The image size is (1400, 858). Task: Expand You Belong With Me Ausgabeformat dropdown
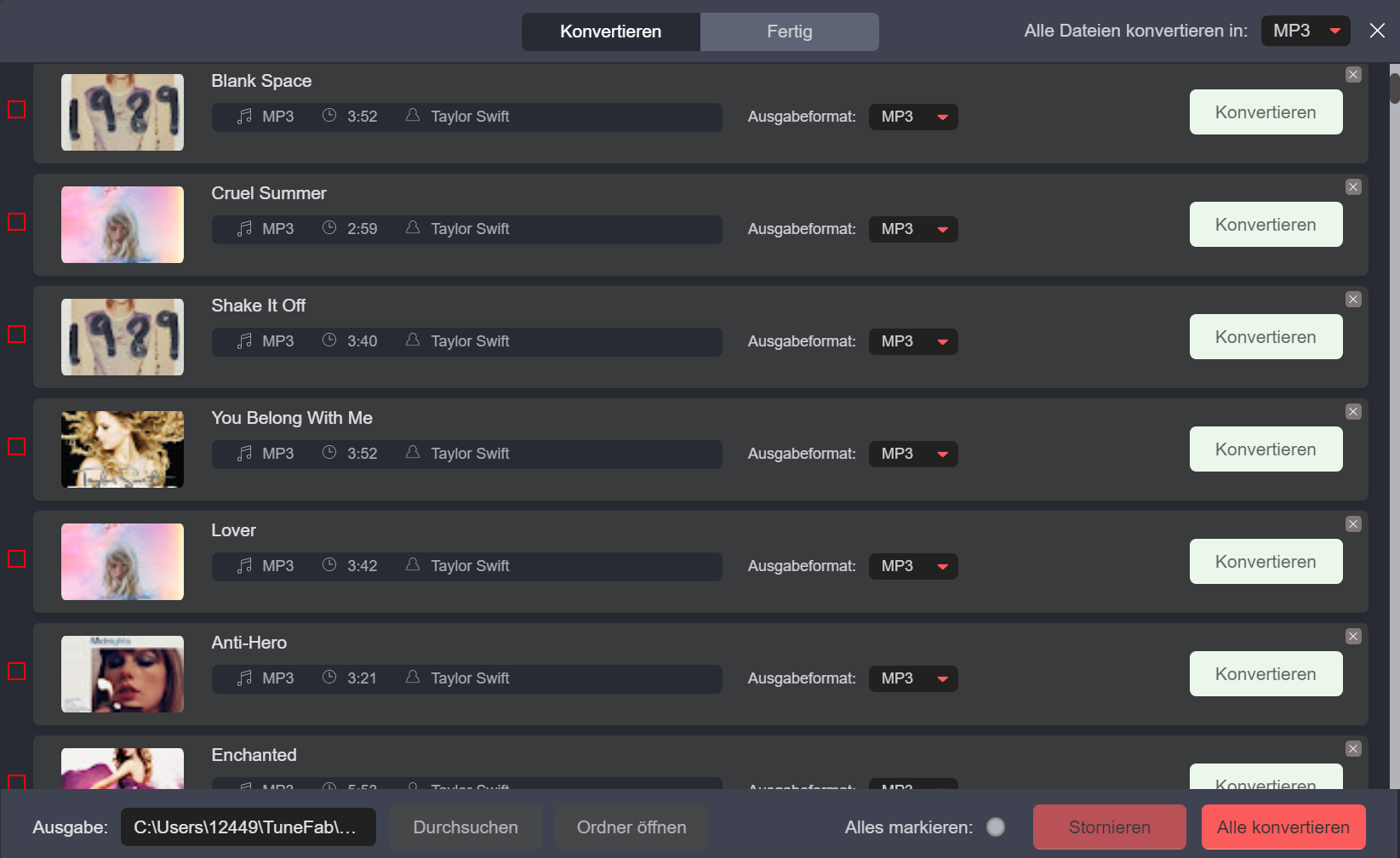(x=913, y=454)
